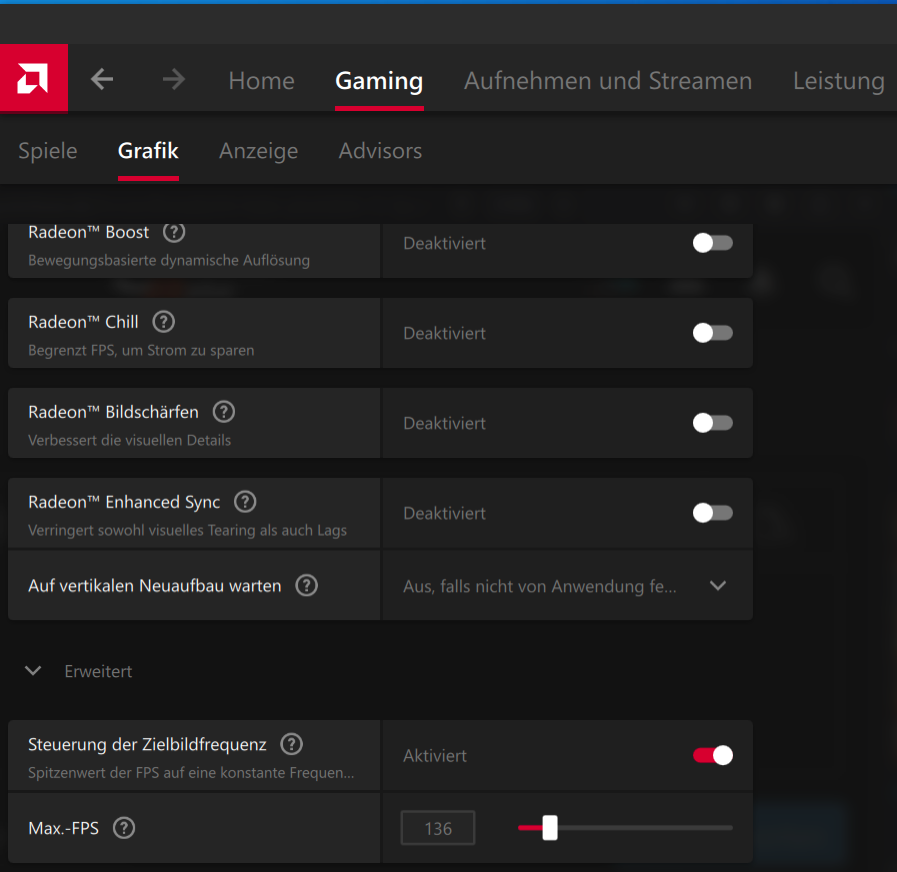
Task: Click Deaktiviert status for Radeon Chill
Action: tap(444, 333)
